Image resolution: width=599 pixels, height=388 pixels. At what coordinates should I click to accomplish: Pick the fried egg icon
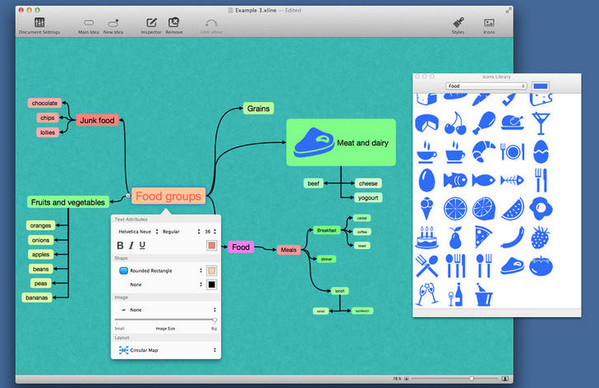point(541,209)
